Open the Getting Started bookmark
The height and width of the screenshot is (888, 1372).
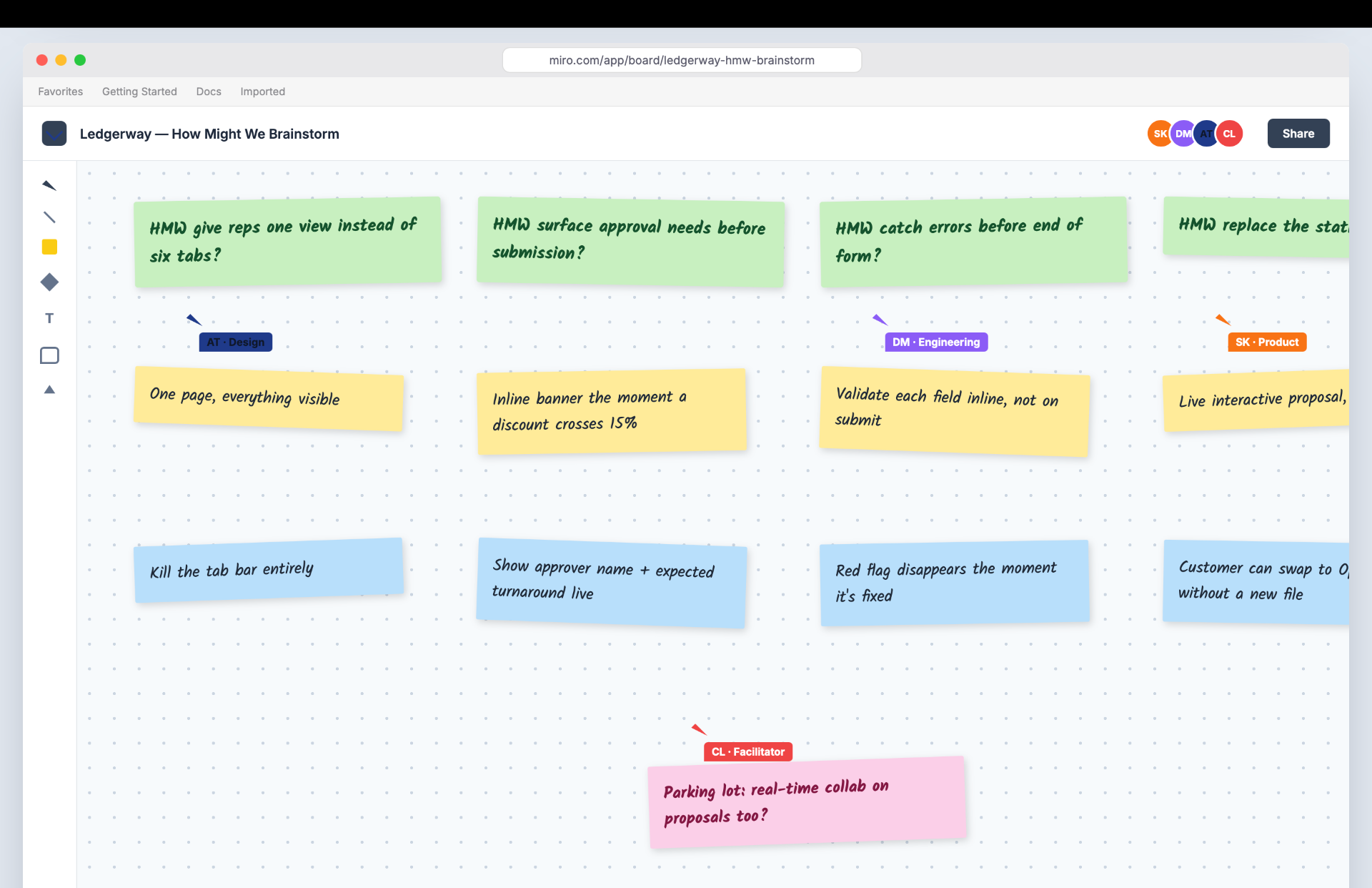coord(139,92)
